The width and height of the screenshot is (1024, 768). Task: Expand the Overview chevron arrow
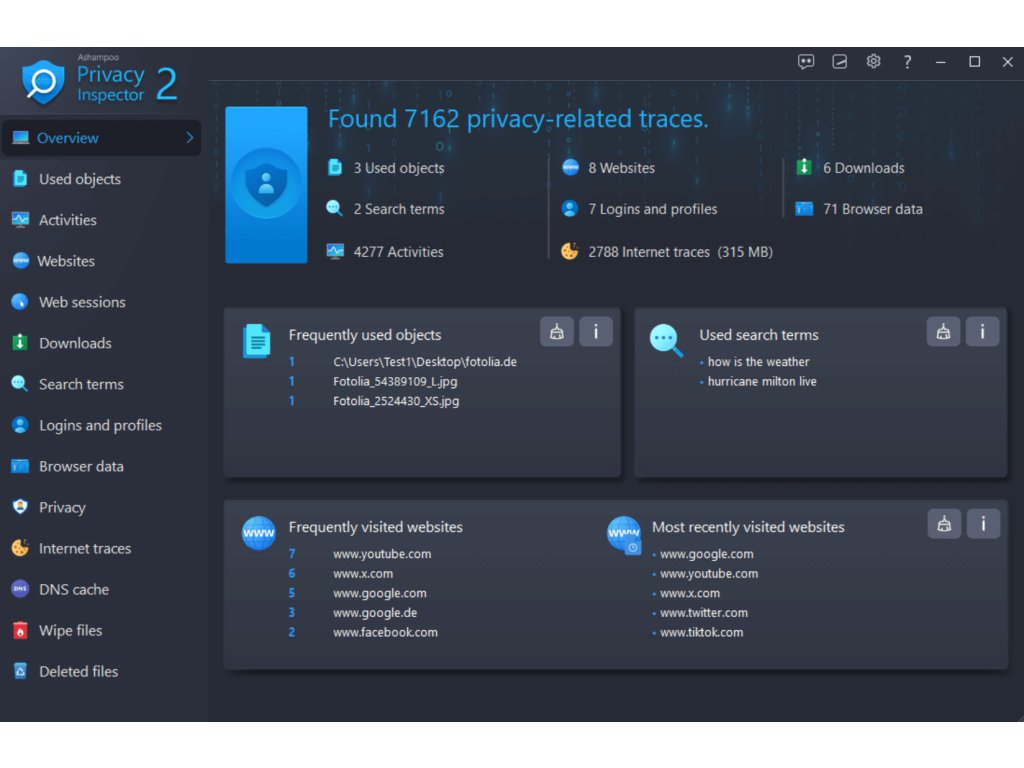pyautogui.click(x=189, y=138)
